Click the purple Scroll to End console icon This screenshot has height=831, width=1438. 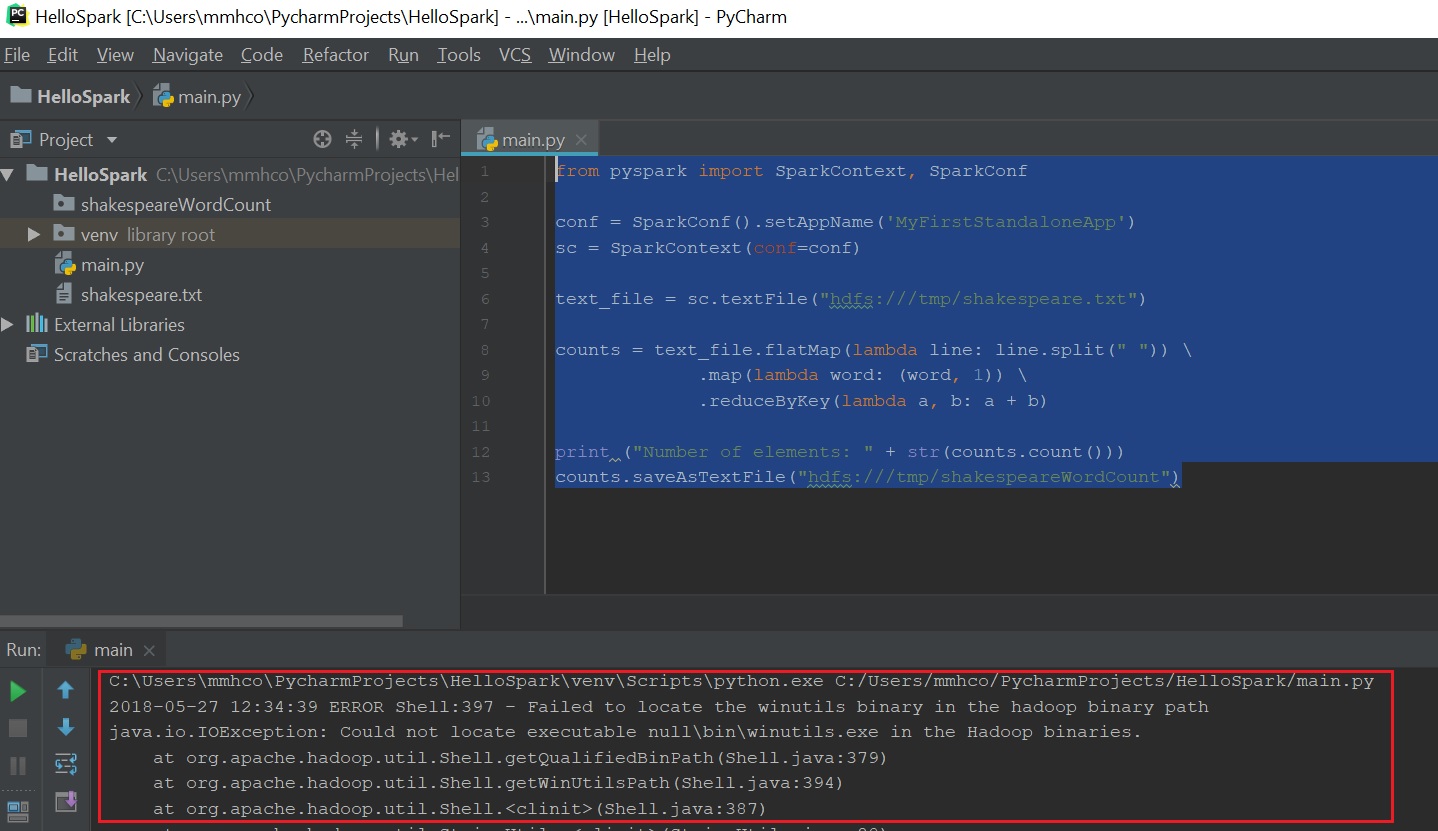[66, 801]
